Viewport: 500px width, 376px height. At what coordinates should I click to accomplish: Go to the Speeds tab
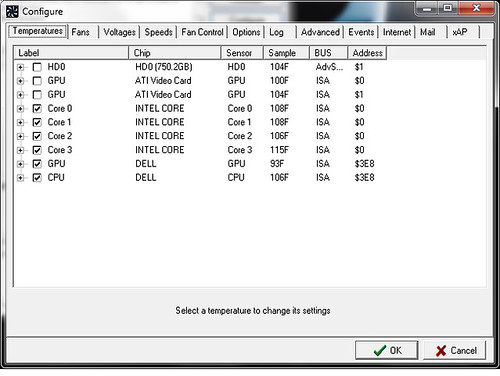pyautogui.click(x=158, y=32)
